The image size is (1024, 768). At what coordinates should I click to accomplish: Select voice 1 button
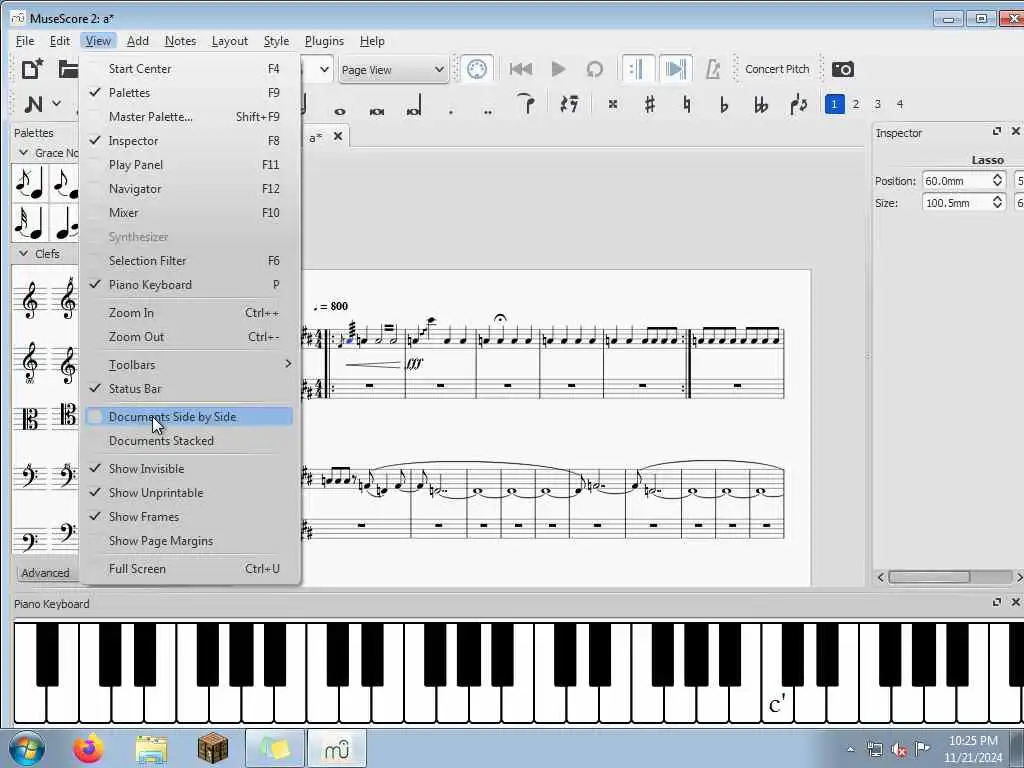834,104
